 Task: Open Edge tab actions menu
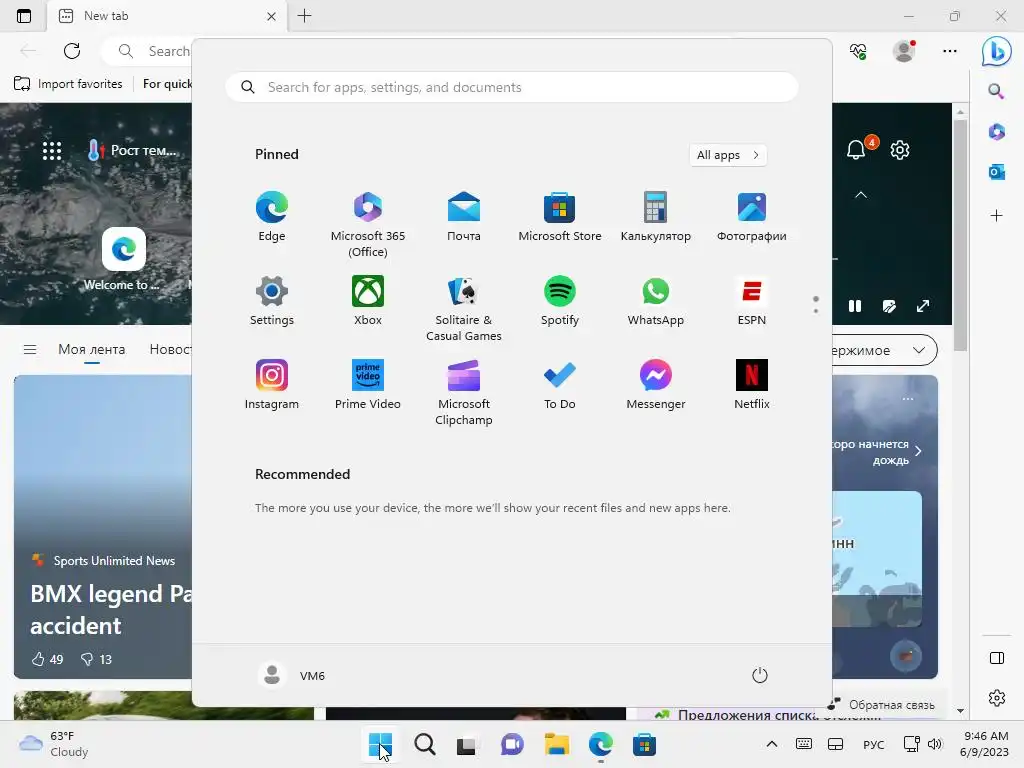(x=24, y=16)
